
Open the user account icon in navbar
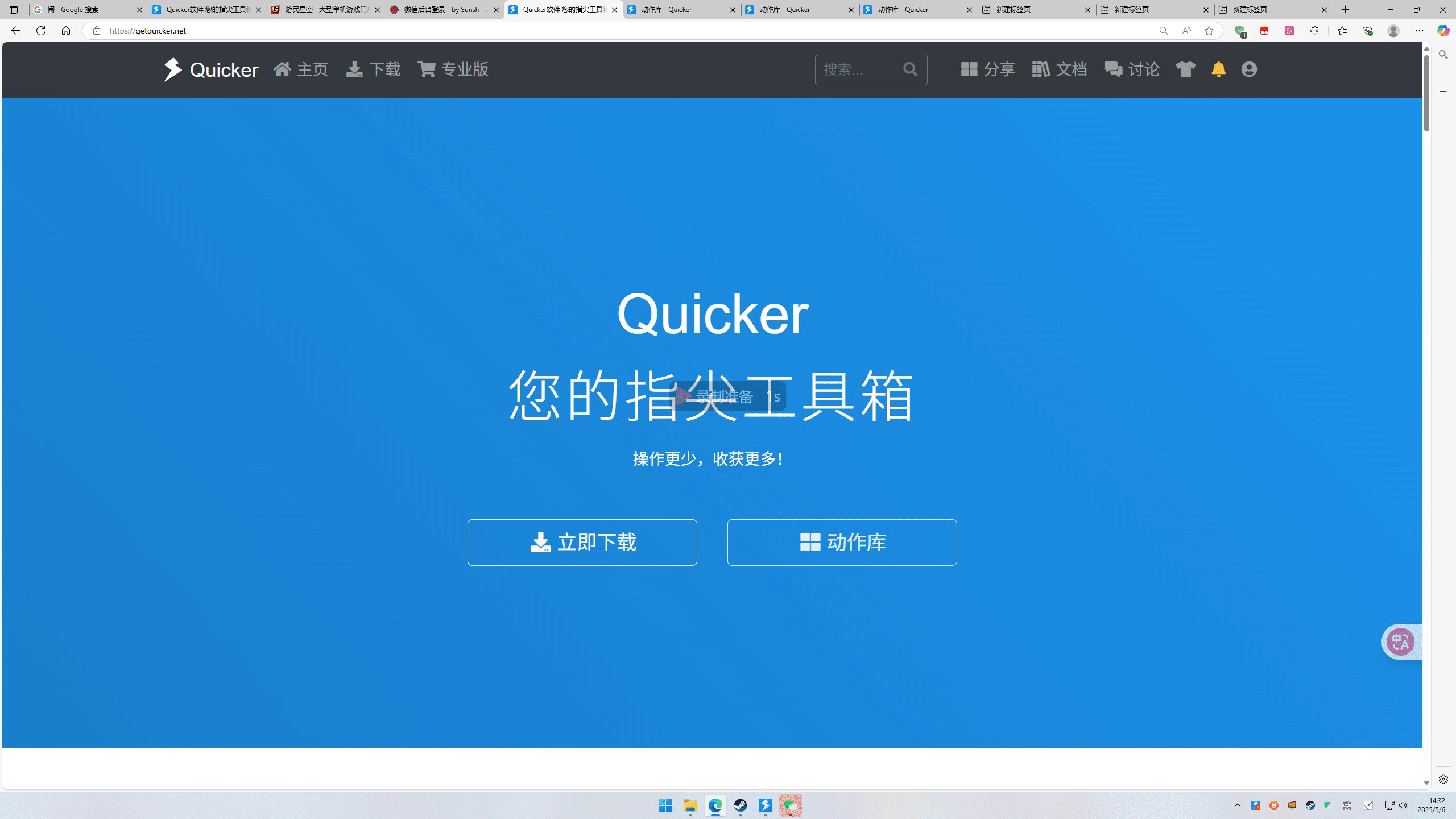pyautogui.click(x=1249, y=69)
